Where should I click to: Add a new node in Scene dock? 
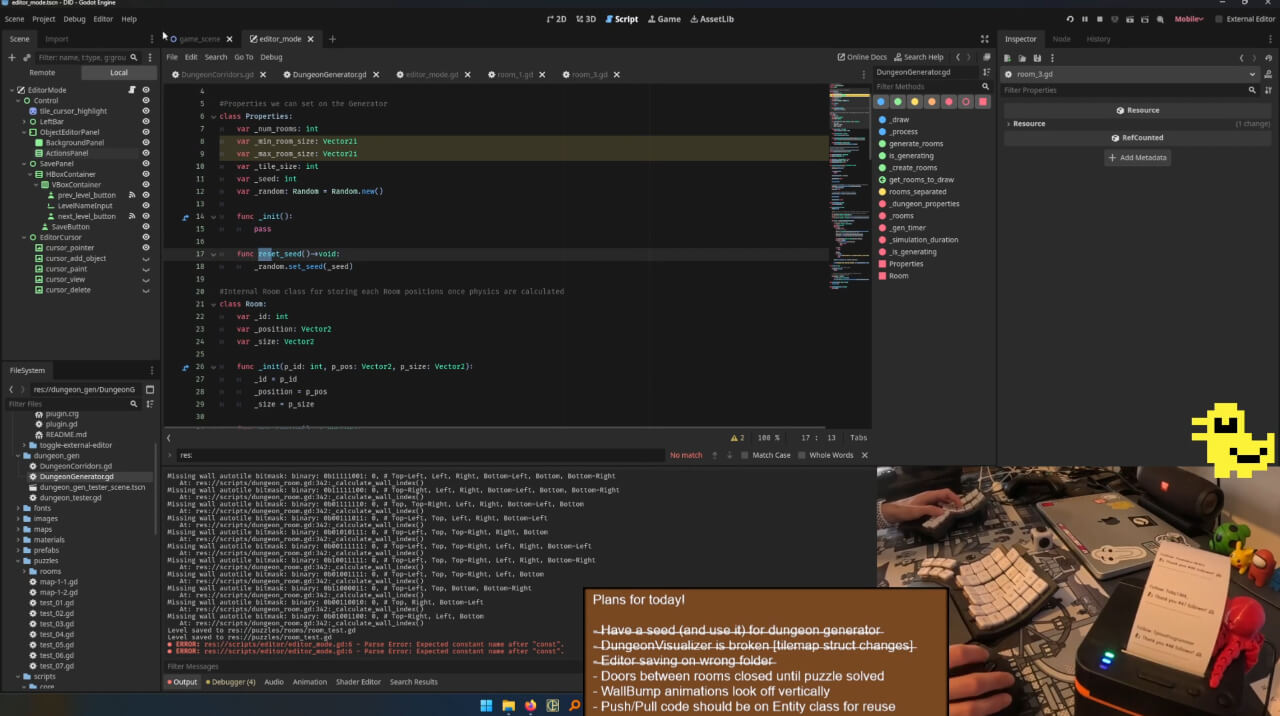pos(12,57)
